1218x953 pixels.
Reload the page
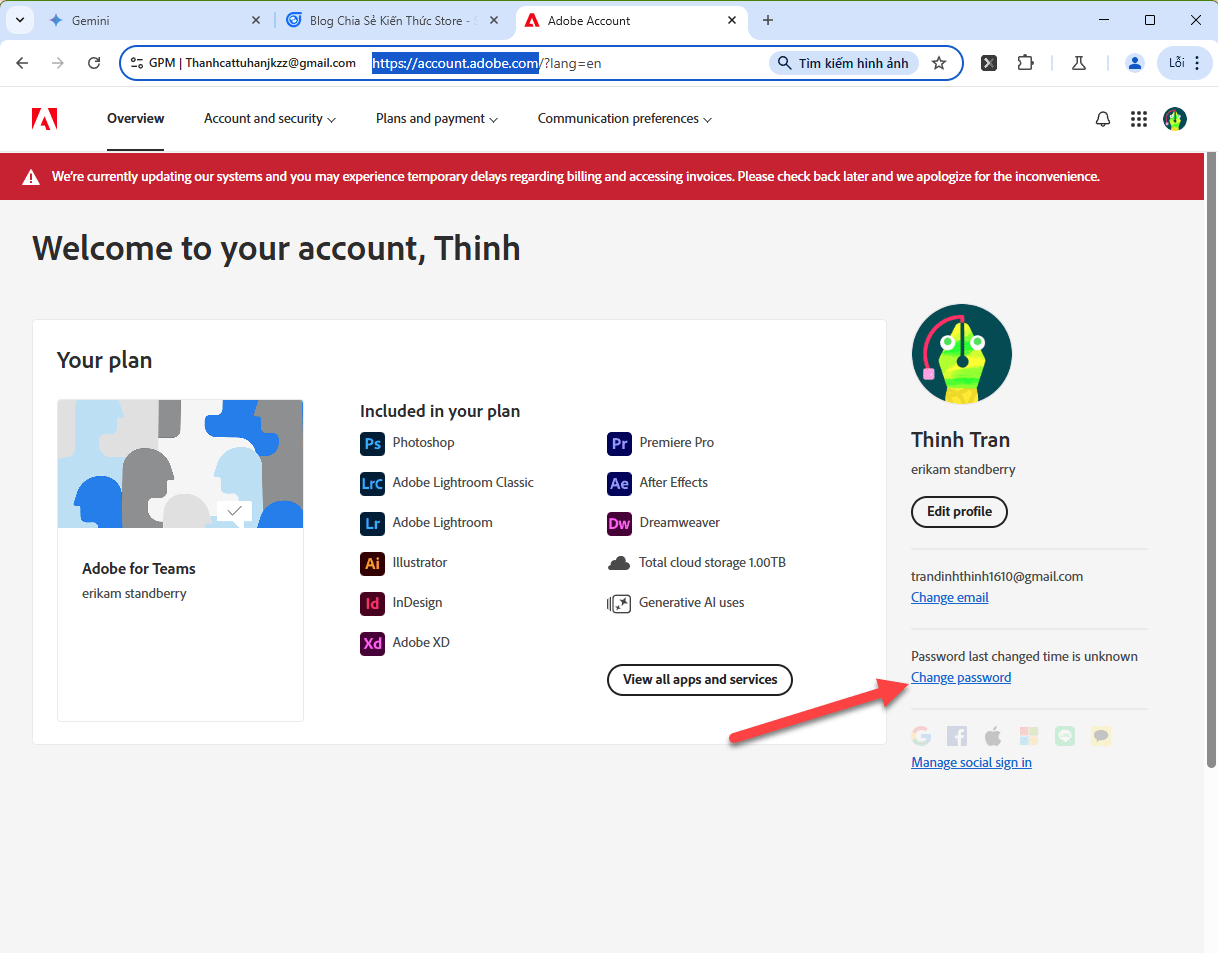click(x=94, y=63)
